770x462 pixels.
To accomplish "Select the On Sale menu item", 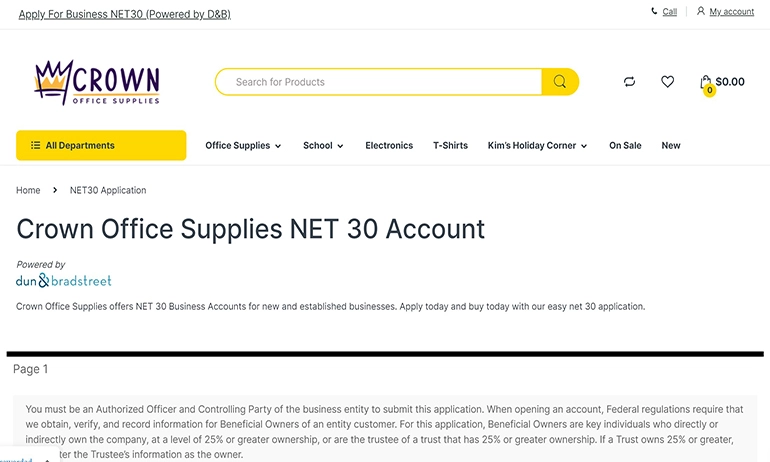I will click(x=625, y=145).
